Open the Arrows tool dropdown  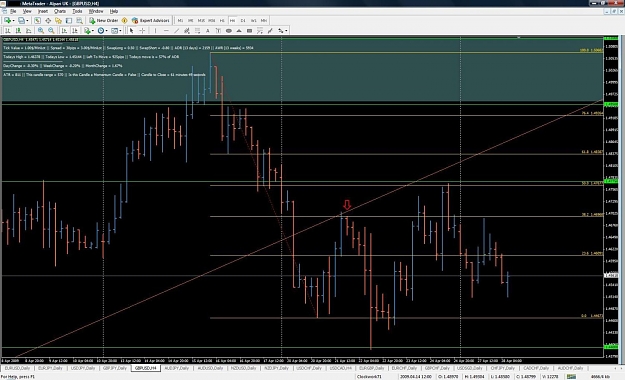click(x=282, y=30)
